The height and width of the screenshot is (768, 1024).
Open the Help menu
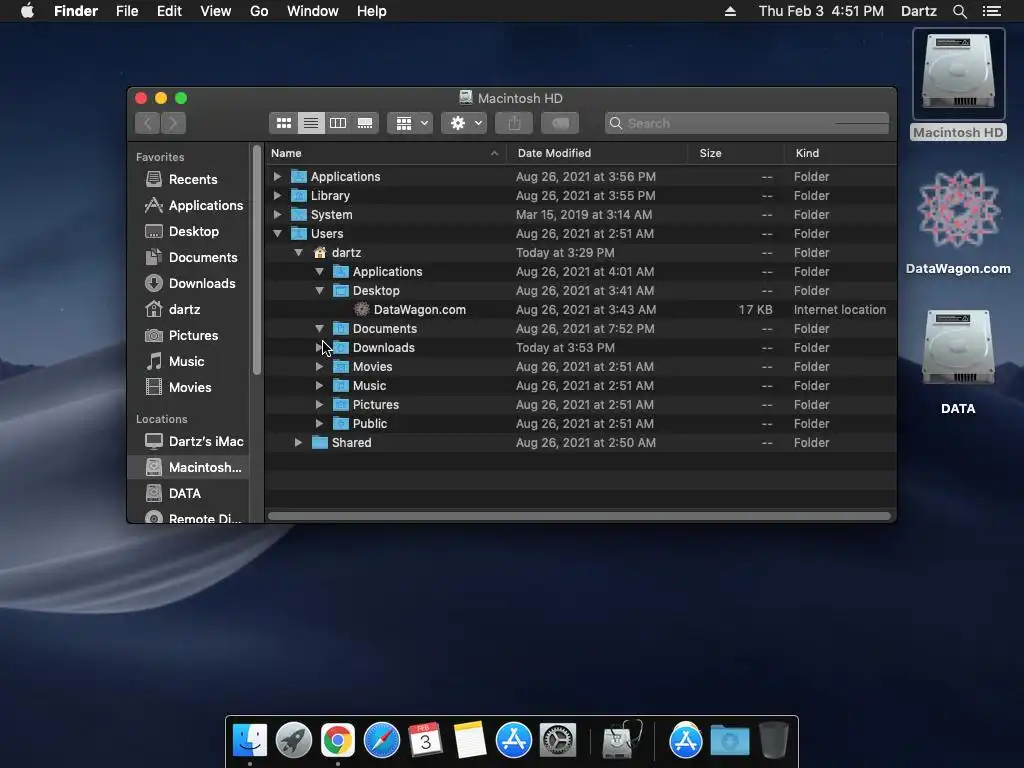372,11
